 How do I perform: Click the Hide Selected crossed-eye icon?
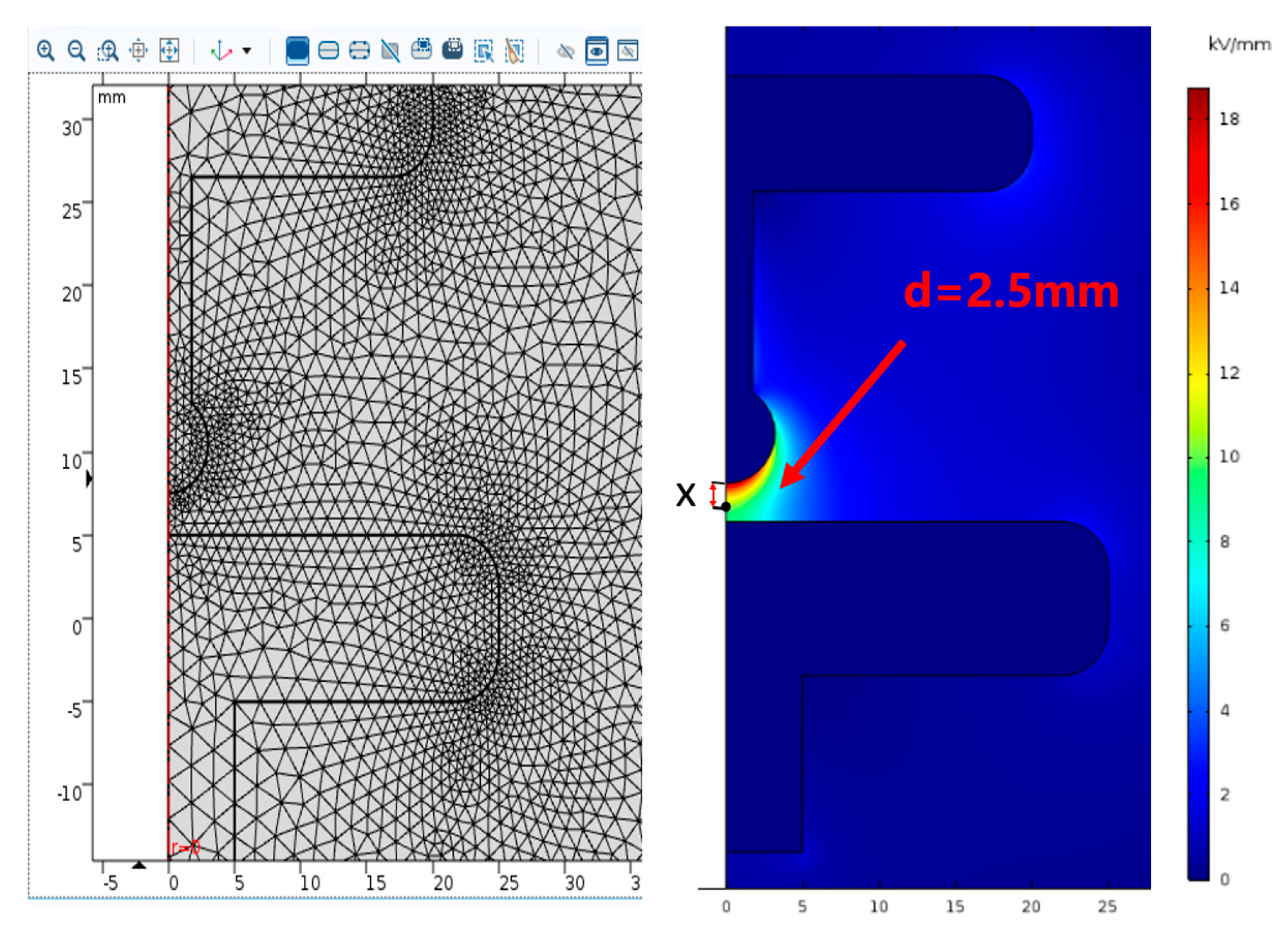566,50
